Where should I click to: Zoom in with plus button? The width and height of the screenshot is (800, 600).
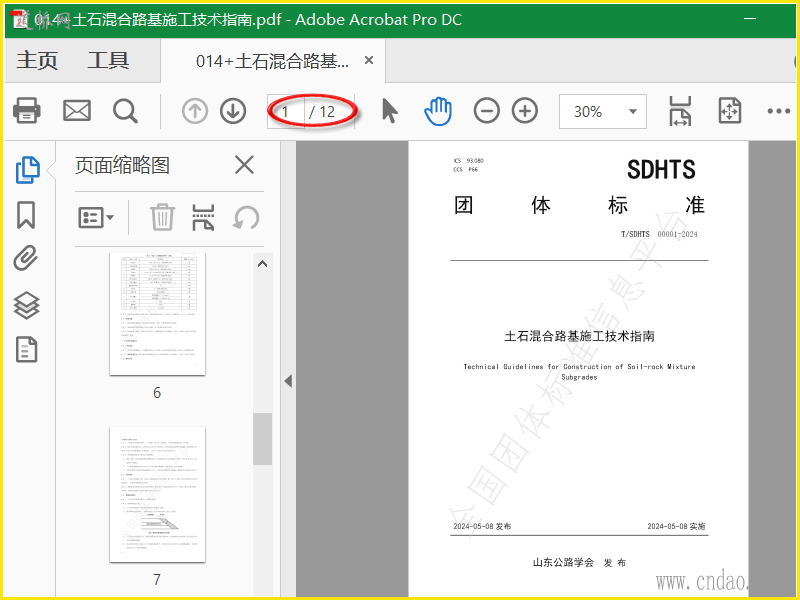(525, 111)
